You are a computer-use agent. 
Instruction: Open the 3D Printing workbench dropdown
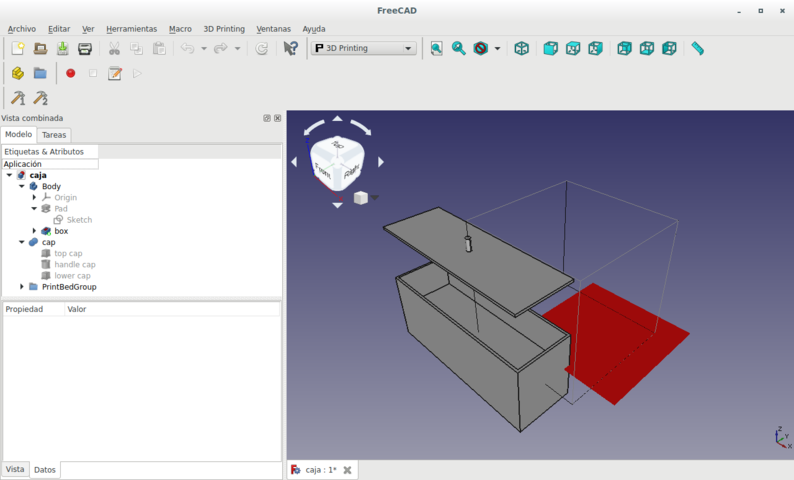pos(364,48)
